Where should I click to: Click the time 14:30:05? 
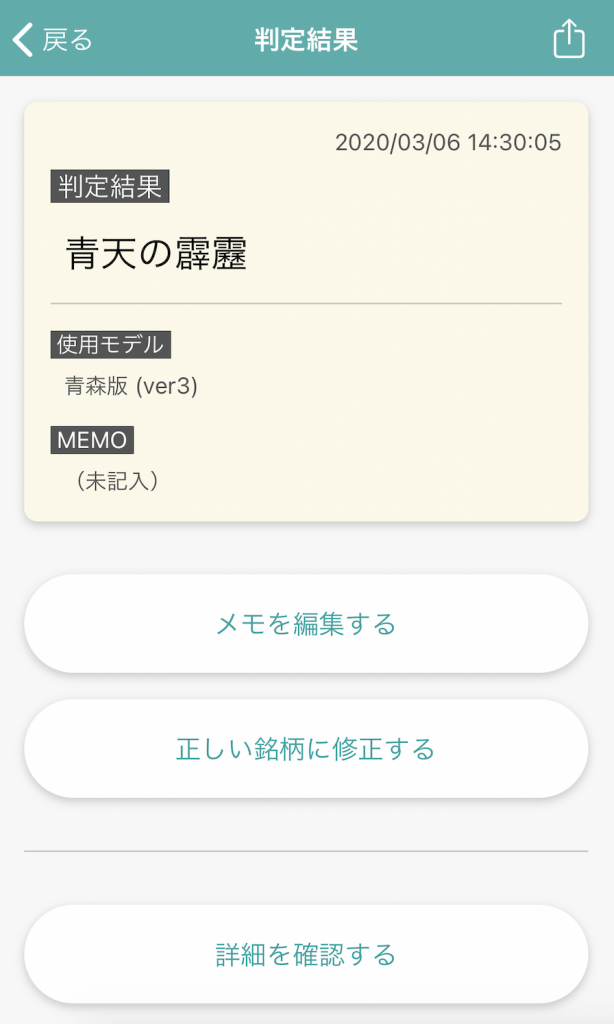click(x=514, y=142)
